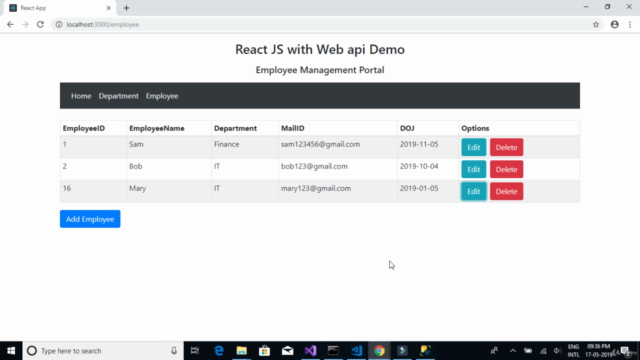Close the React App tab

pos(109,8)
